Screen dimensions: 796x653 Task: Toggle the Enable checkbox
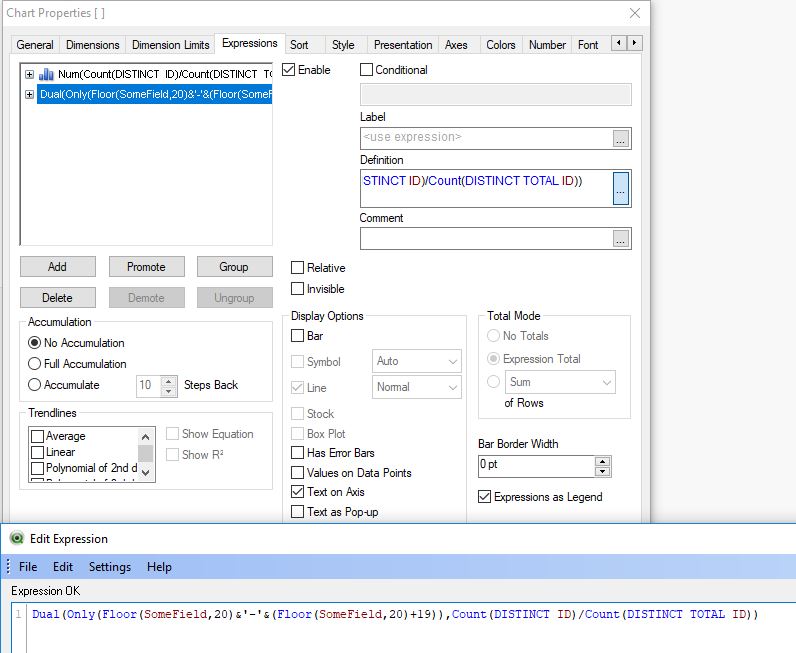pos(290,70)
